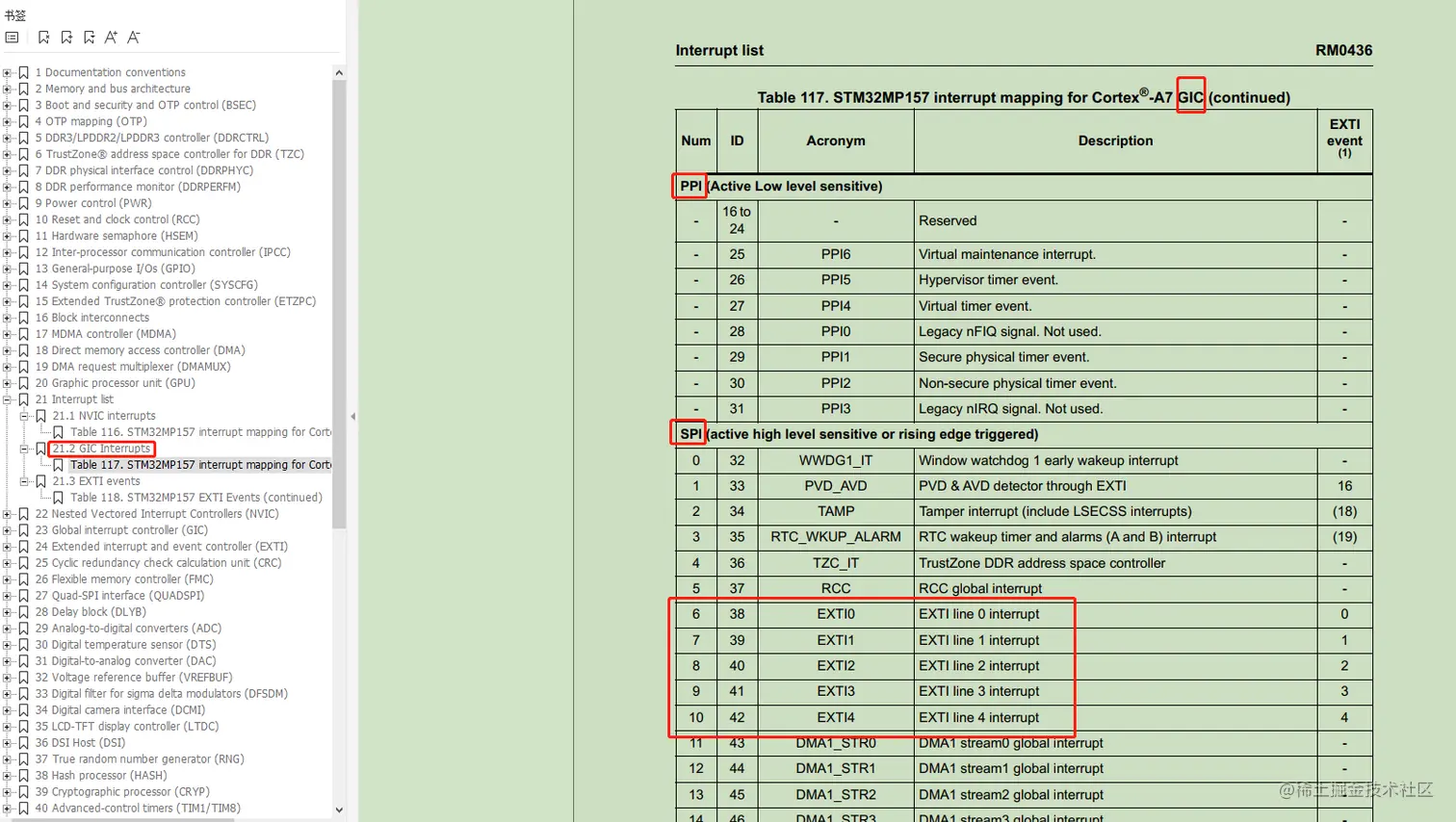Click the PVD_AVD acronym cell
The width and height of the screenshot is (1456, 822).
coord(836,486)
